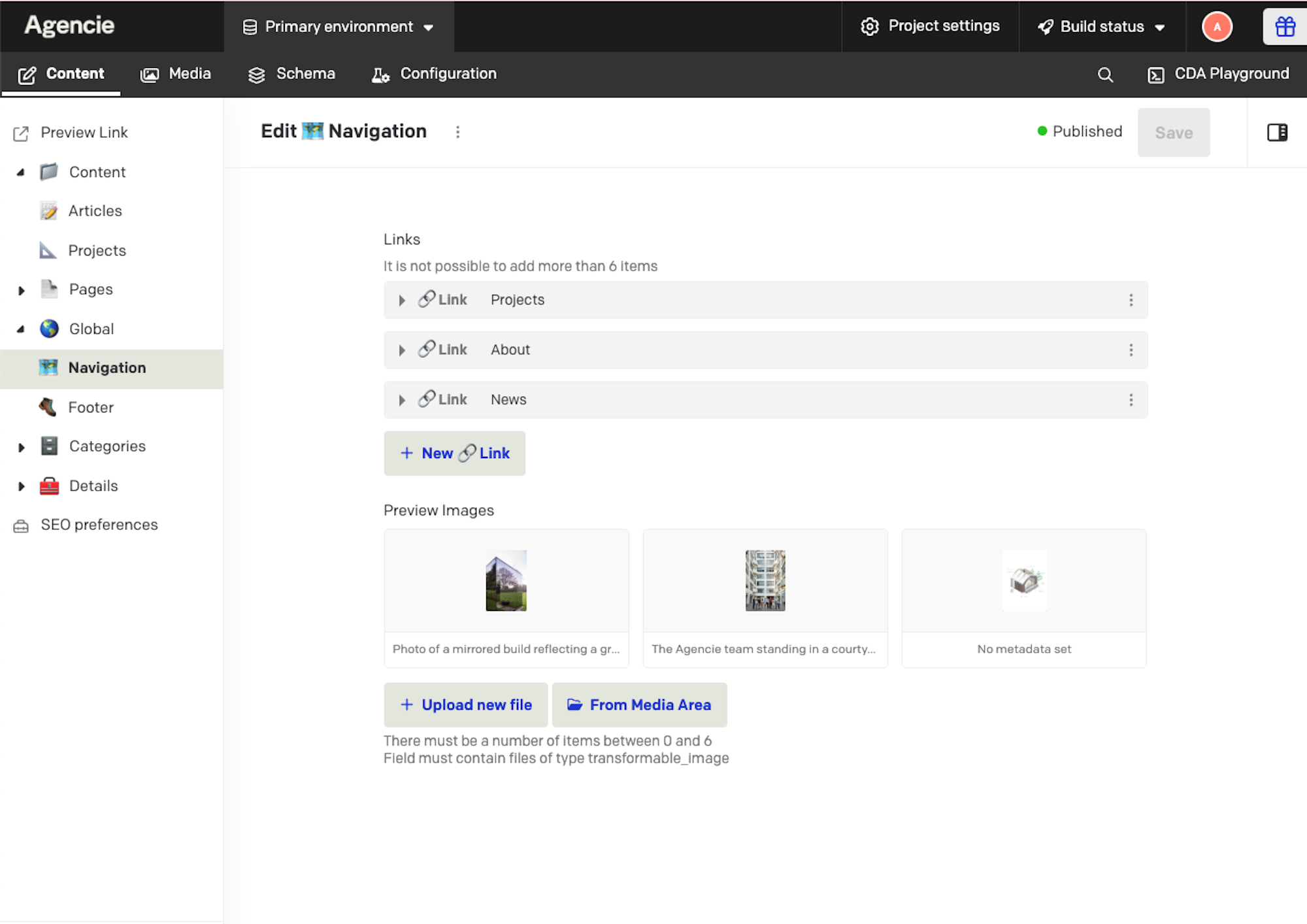This screenshot has width=1307, height=924.
Task: Open the Navigation record options menu
Action: pyautogui.click(x=457, y=132)
